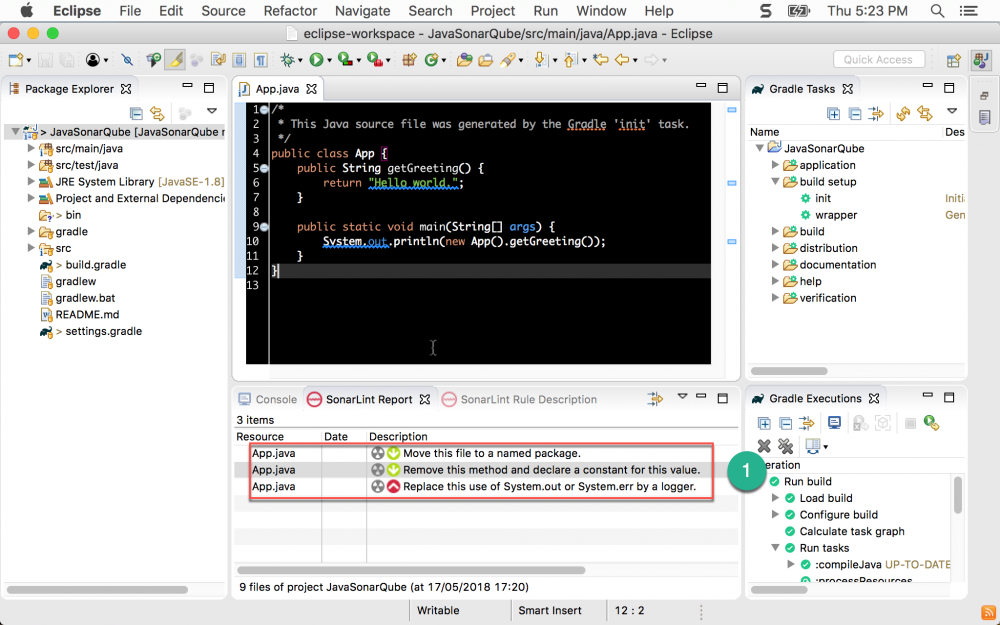Expand all nodes in the Gradle Tasks panel
This screenshot has width=1000, height=625.
(x=833, y=113)
